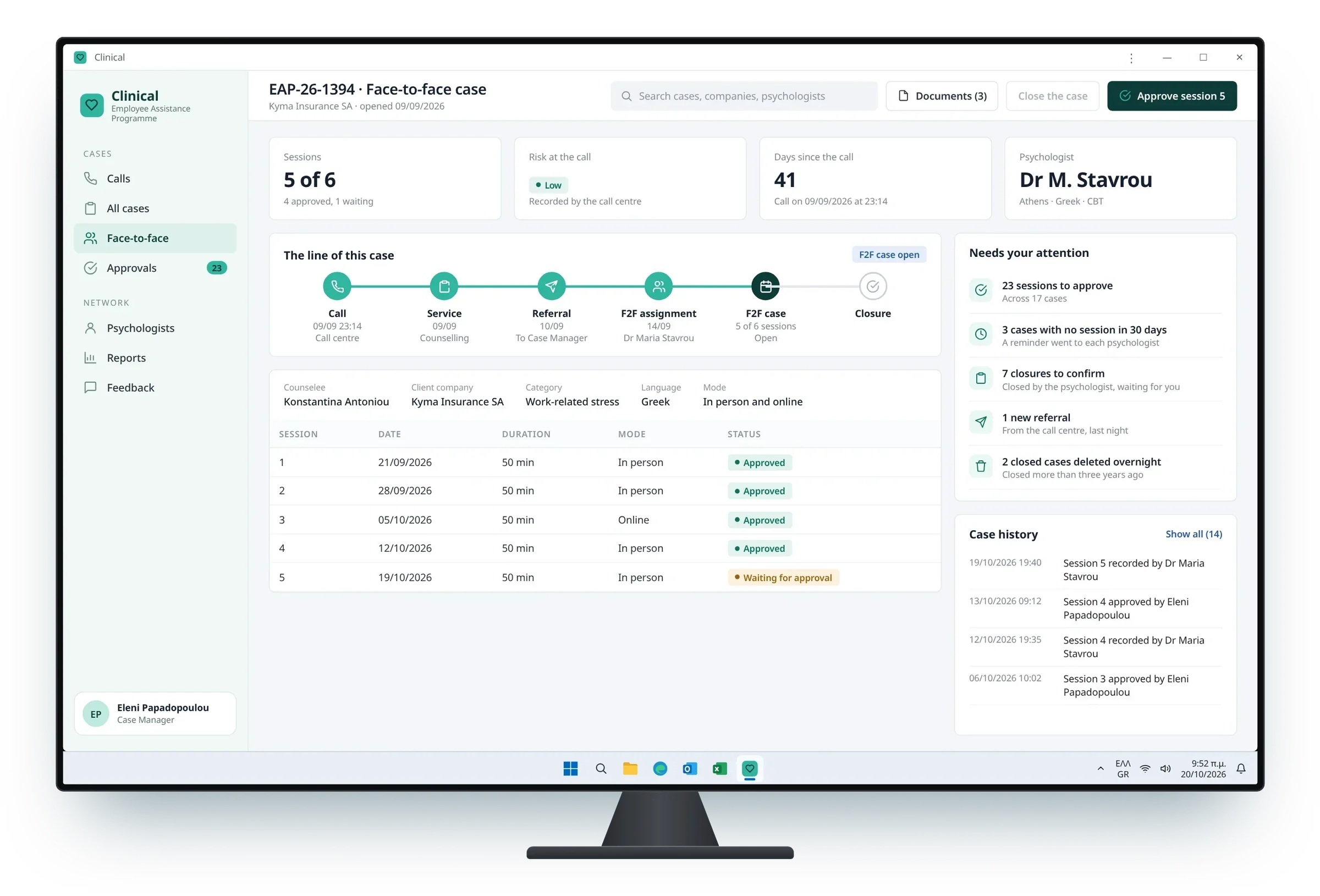Viewport: 1320px width, 896px height.
Task: Open the three-dot menu in the title bar
Action: click(x=1131, y=57)
